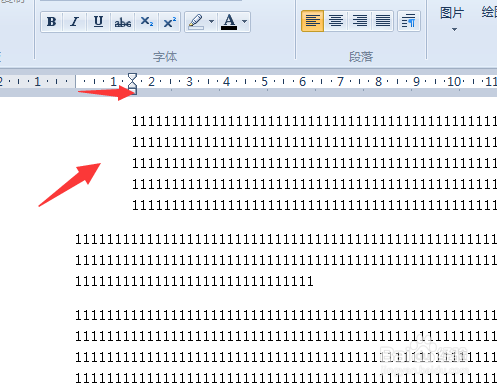
Task: Toggle bold formatting
Action: pyautogui.click(x=52, y=22)
